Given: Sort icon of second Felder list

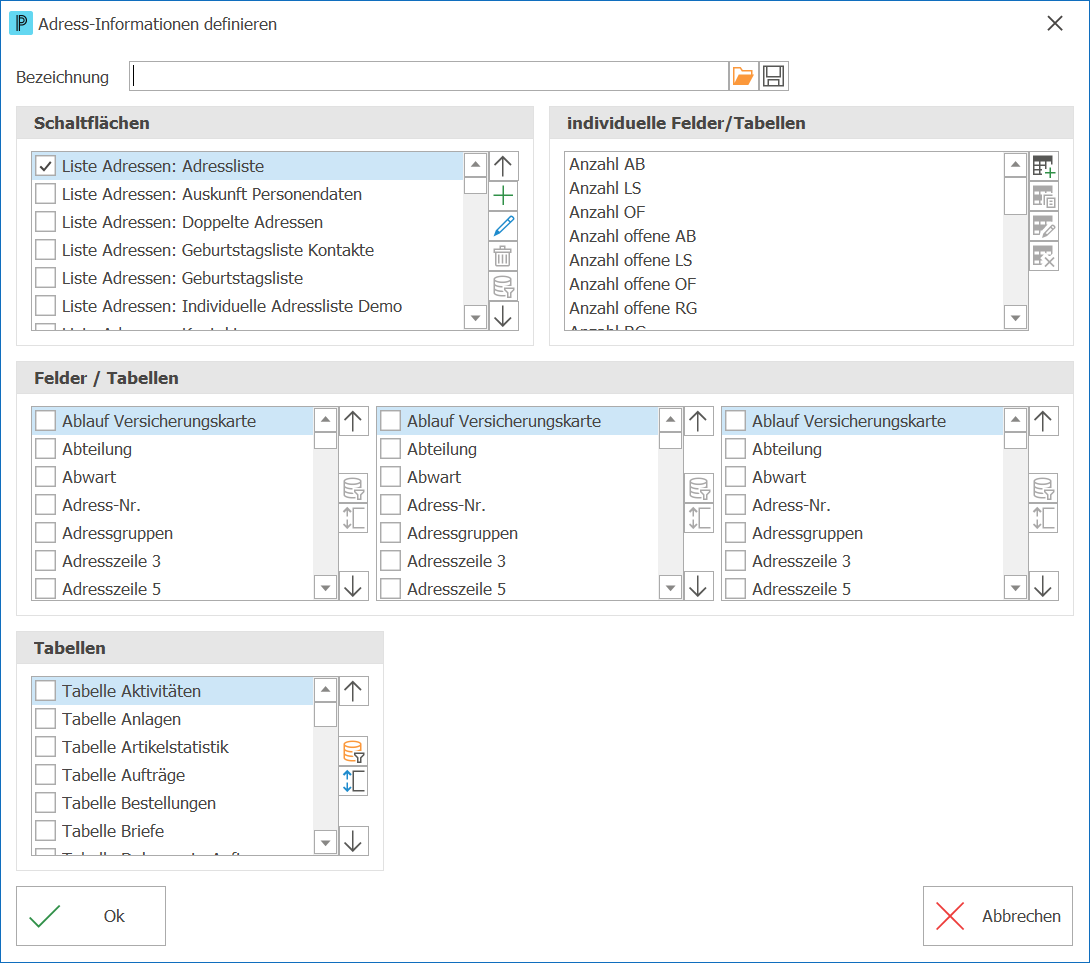Looking at the screenshot, I should point(698,518).
